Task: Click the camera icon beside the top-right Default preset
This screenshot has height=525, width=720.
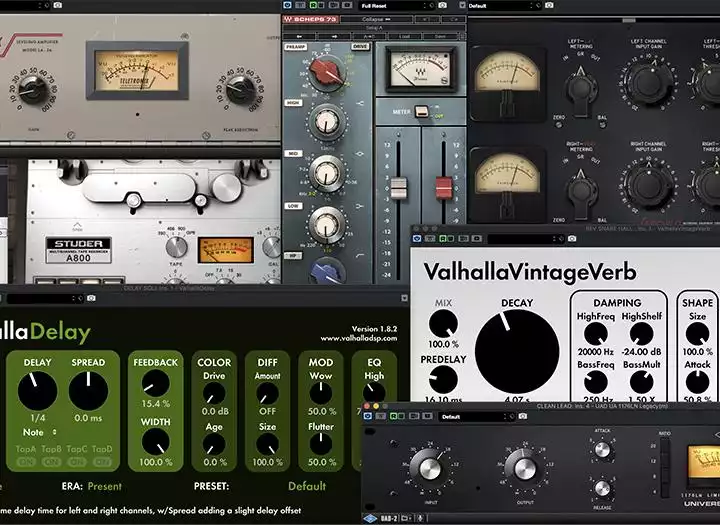Action: (549, 6)
